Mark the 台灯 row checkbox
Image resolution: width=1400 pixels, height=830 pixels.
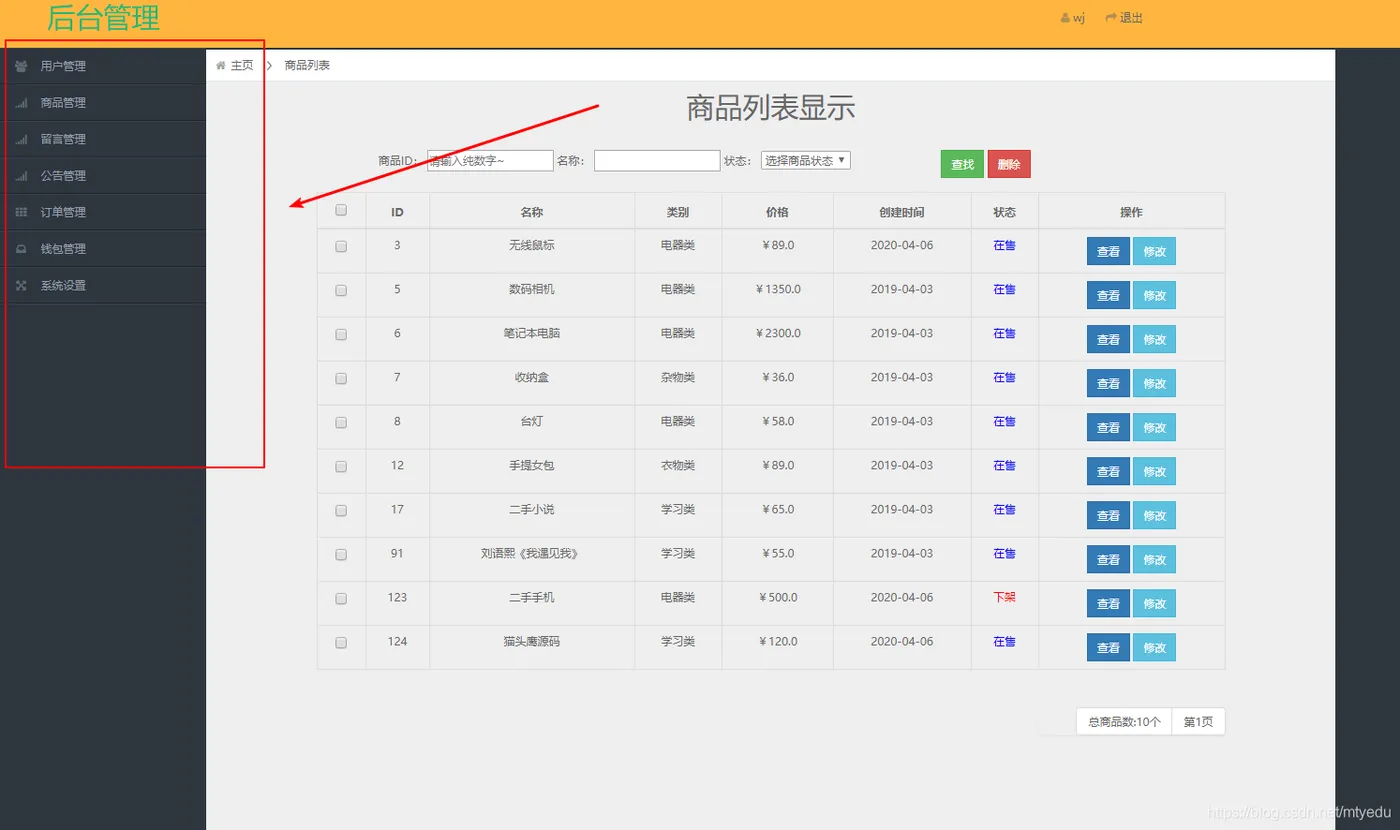(341, 423)
